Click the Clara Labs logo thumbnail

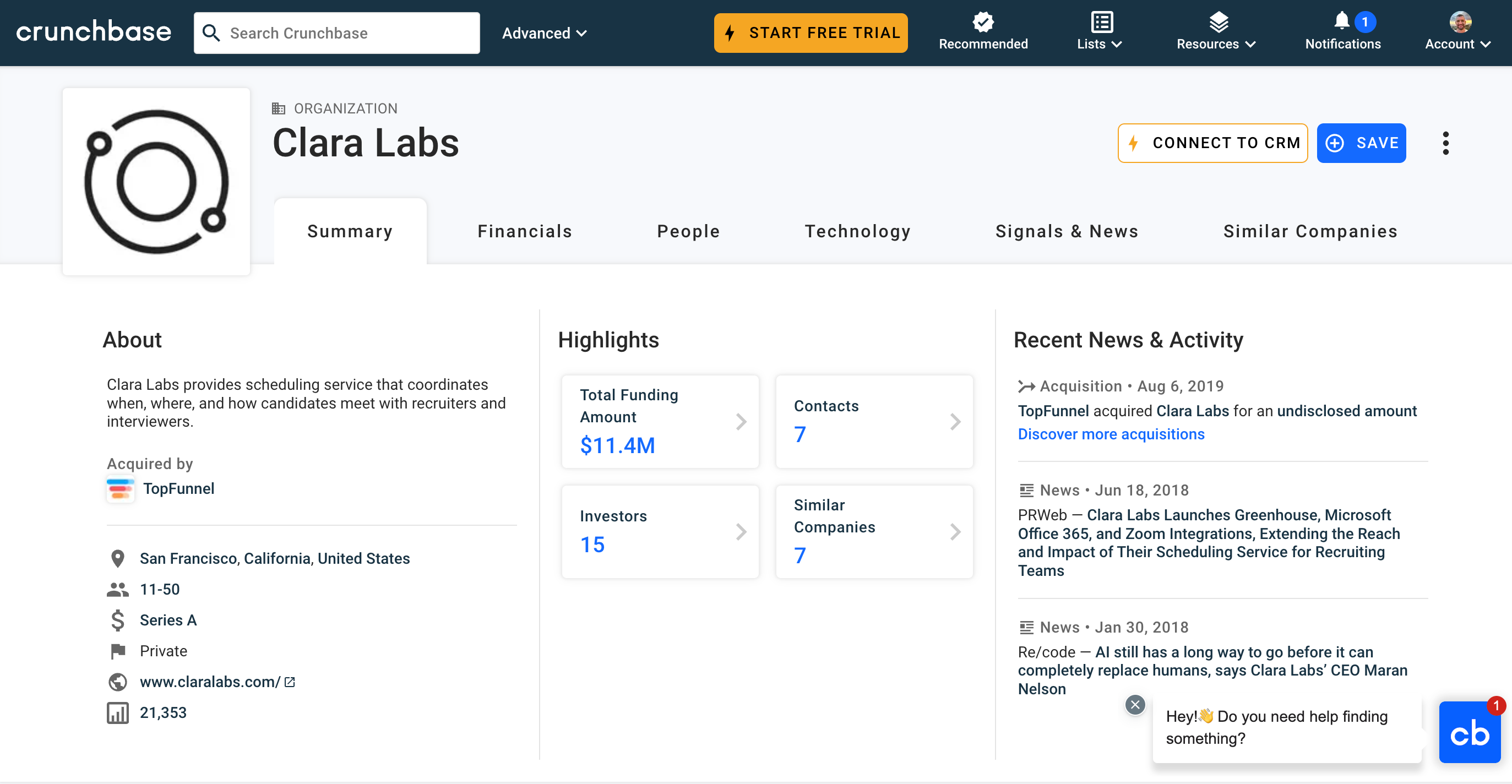[156, 181]
